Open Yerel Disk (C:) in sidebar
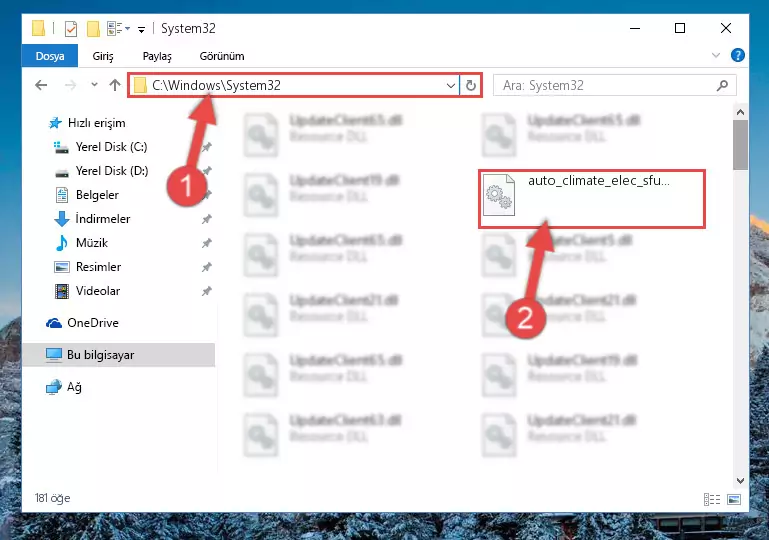769x540 pixels. [x=100, y=147]
